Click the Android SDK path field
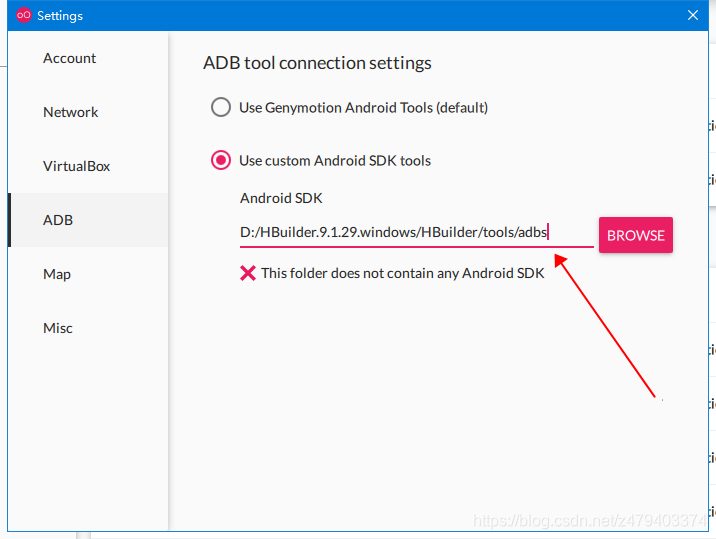 (x=416, y=233)
